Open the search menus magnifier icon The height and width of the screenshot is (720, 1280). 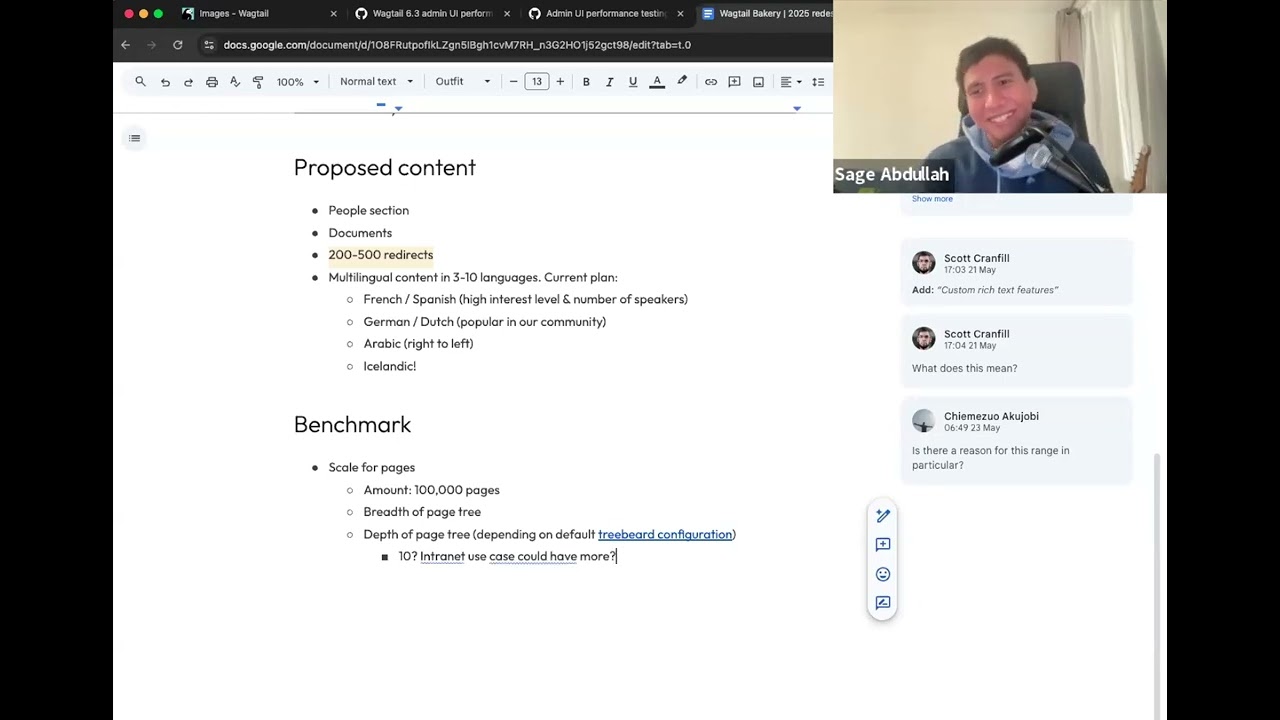pos(140,82)
